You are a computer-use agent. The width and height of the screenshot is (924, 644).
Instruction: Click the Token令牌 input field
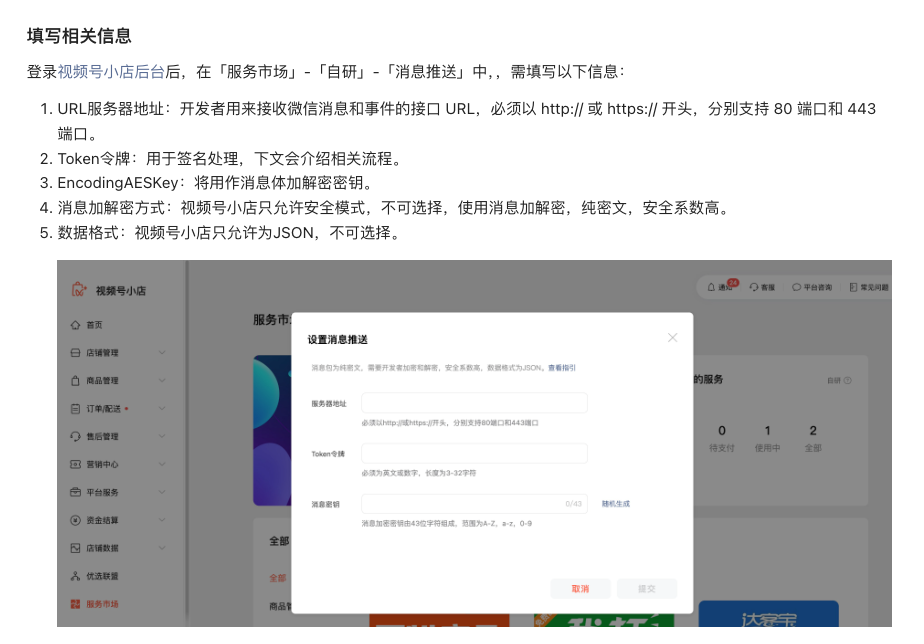click(x=474, y=453)
